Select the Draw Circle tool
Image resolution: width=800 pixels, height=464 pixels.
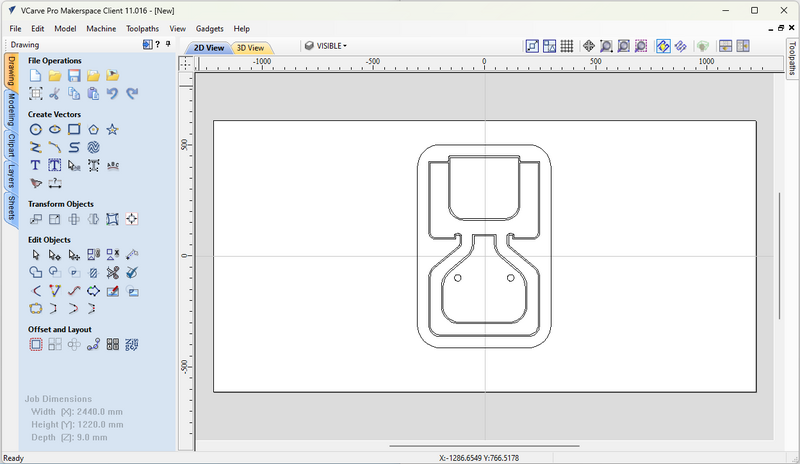(x=36, y=129)
